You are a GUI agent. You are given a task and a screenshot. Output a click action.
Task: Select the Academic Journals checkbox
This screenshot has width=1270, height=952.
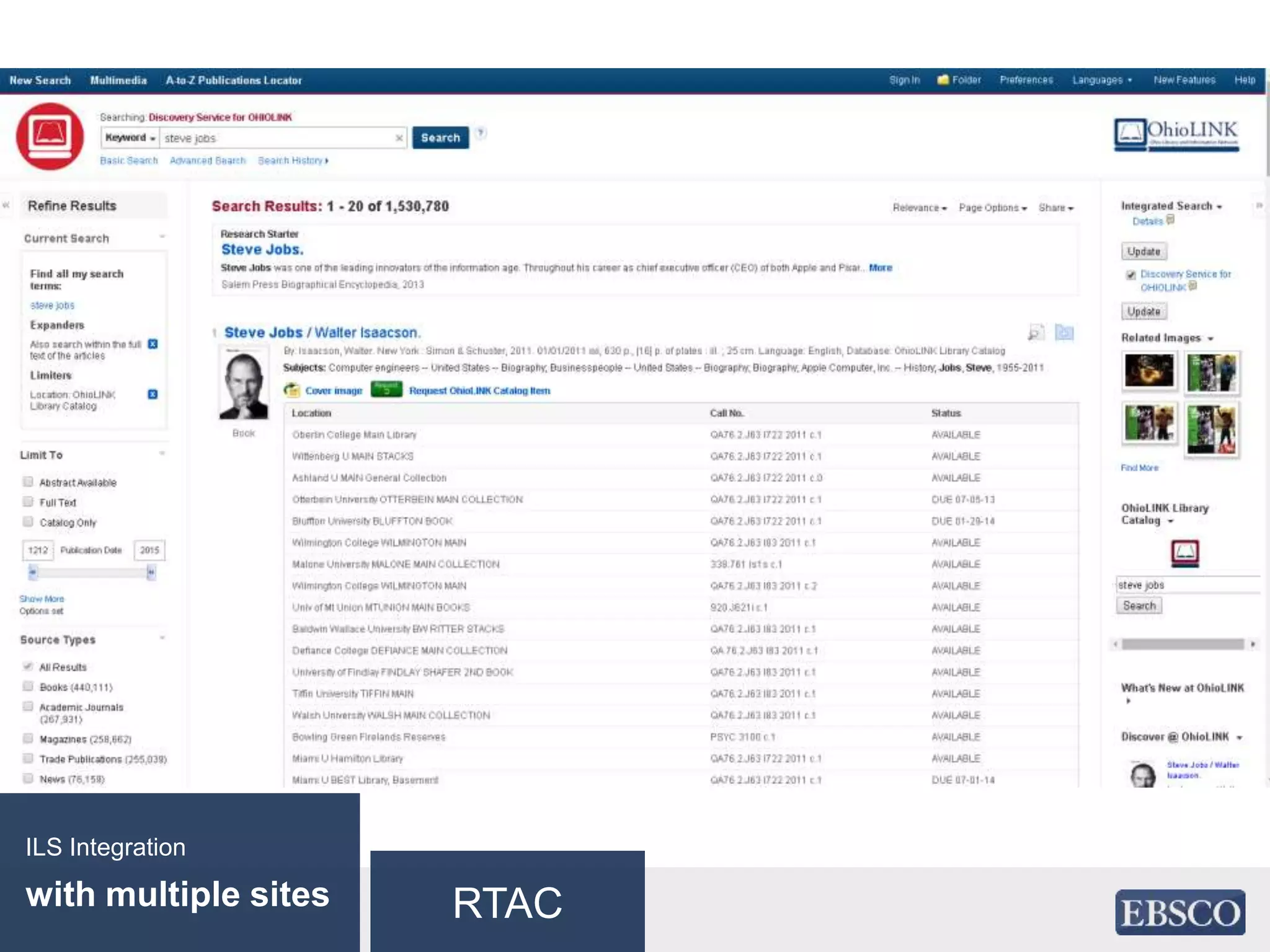(x=28, y=706)
